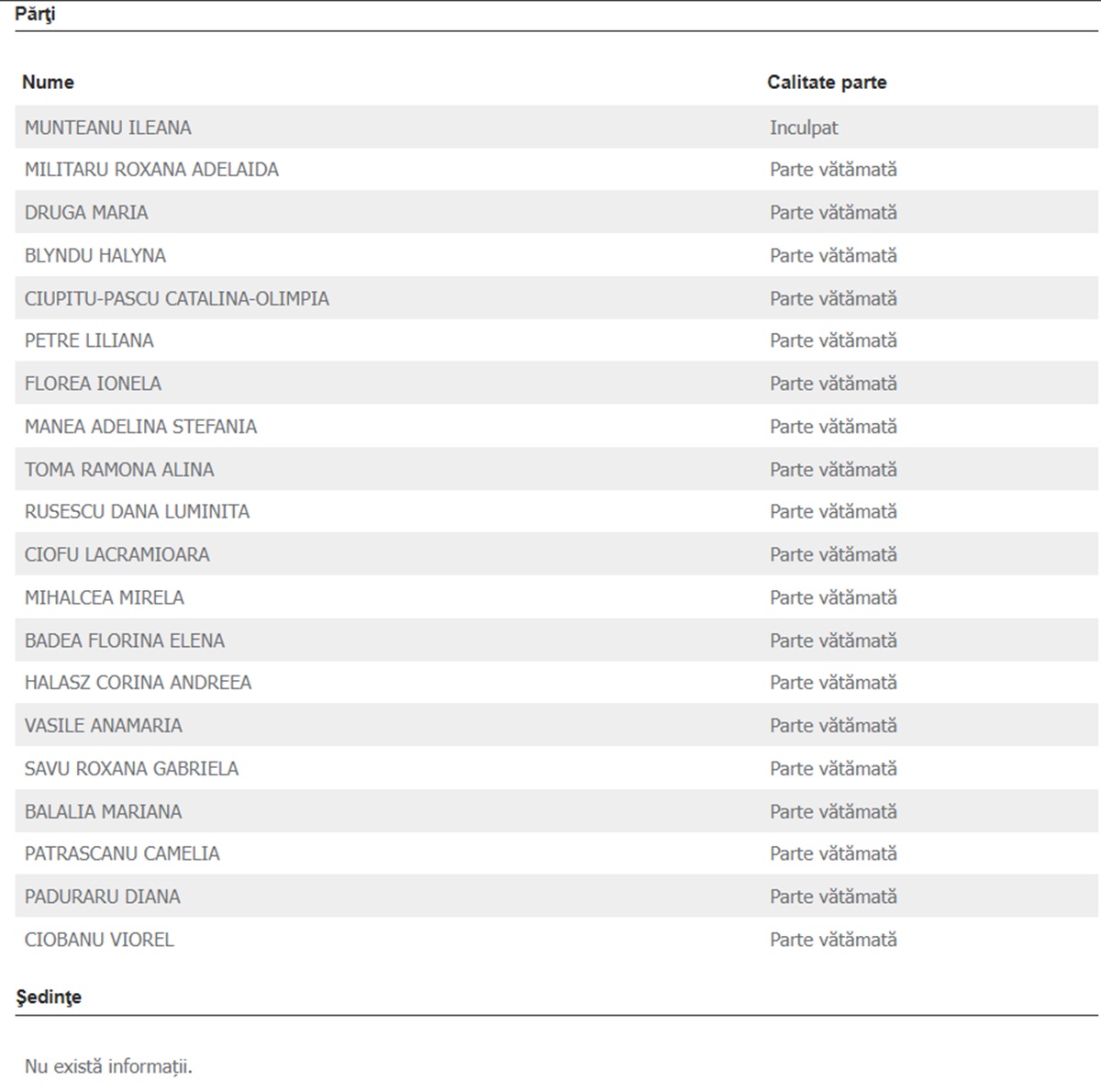
Task: Click the CIUPITU-PASCU CATALINA-OLIMPIA name
Action: pos(176,298)
